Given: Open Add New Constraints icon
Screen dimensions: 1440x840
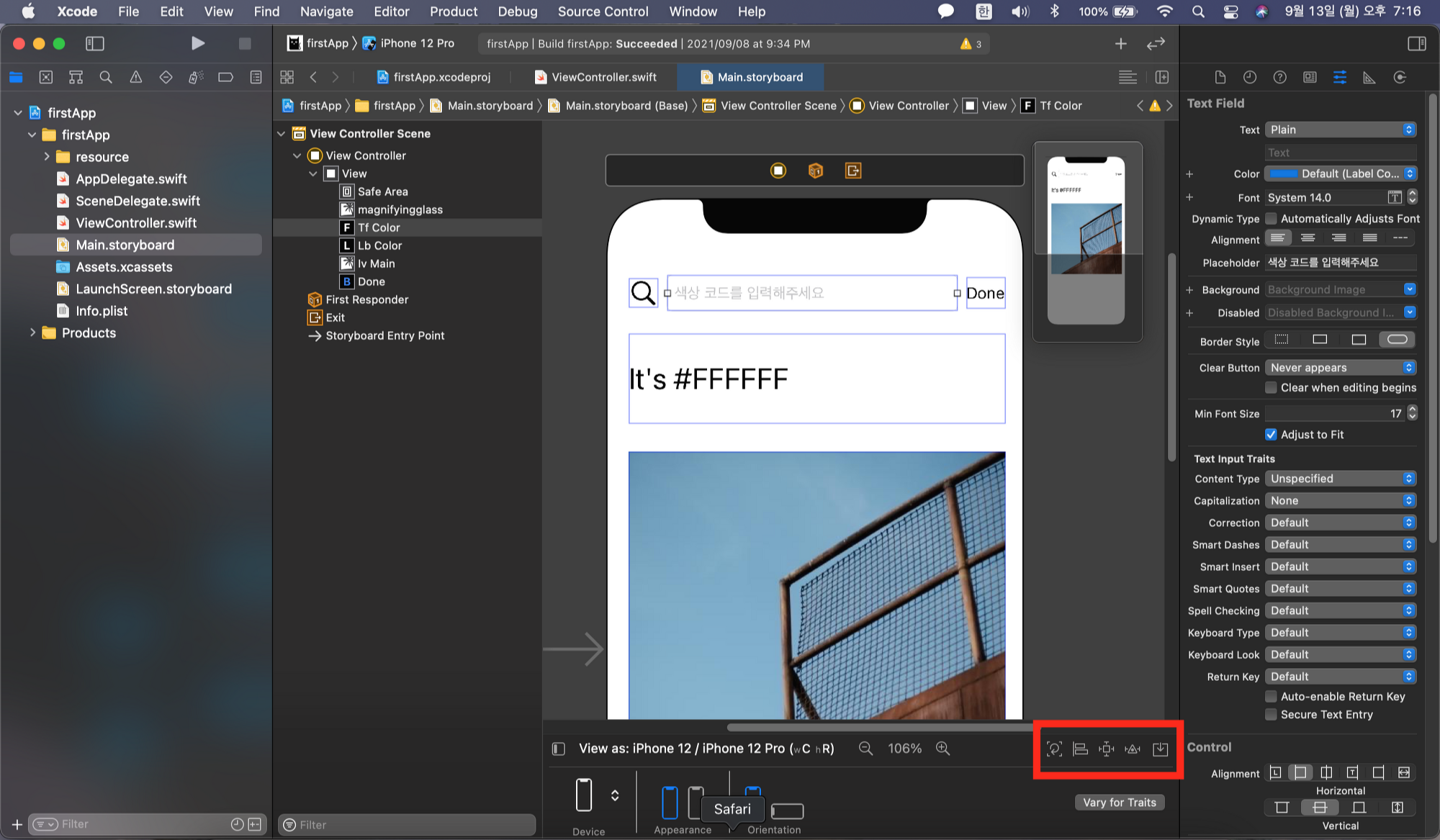Looking at the screenshot, I should (x=1107, y=749).
